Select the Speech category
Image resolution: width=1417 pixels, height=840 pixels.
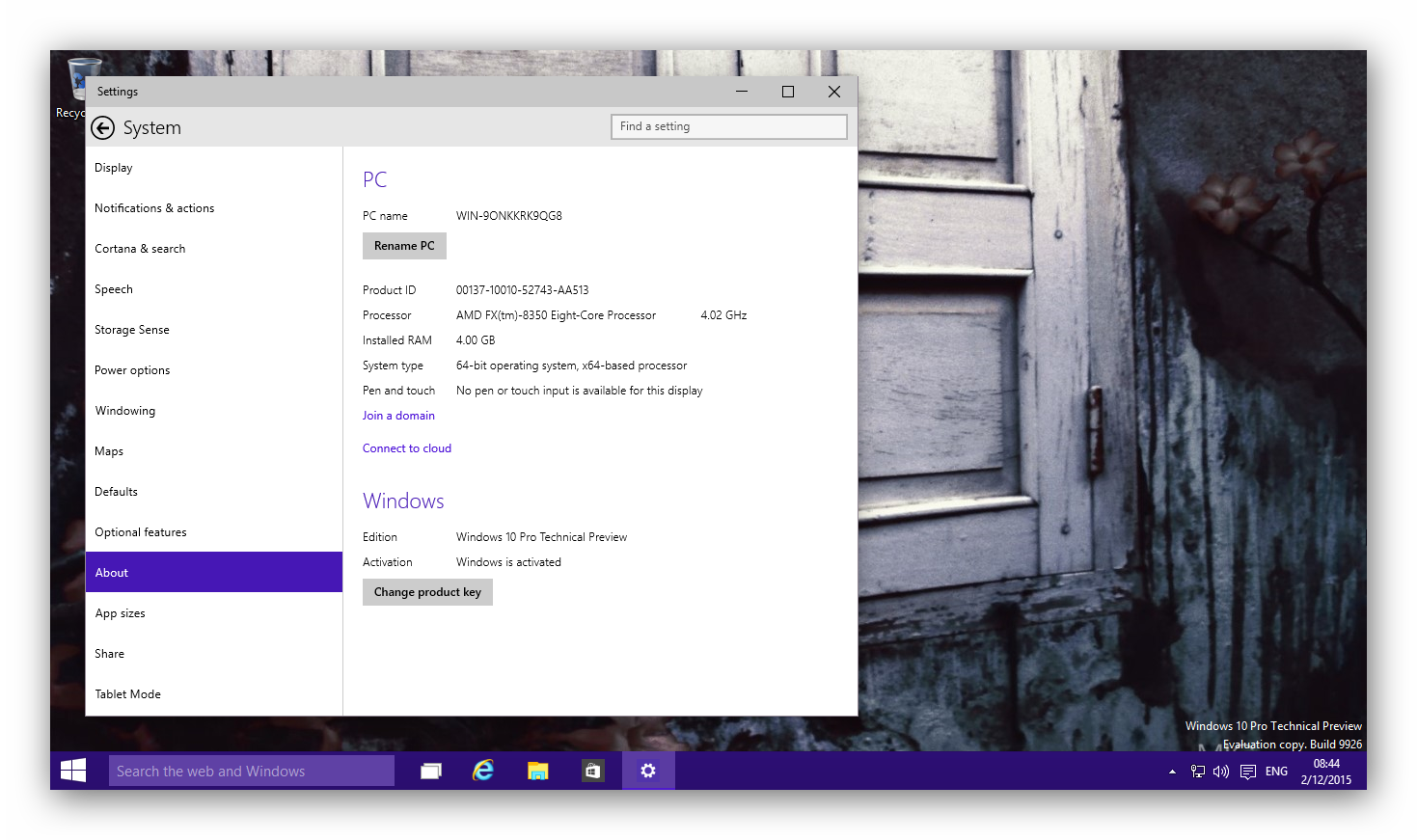pos(214,289)
